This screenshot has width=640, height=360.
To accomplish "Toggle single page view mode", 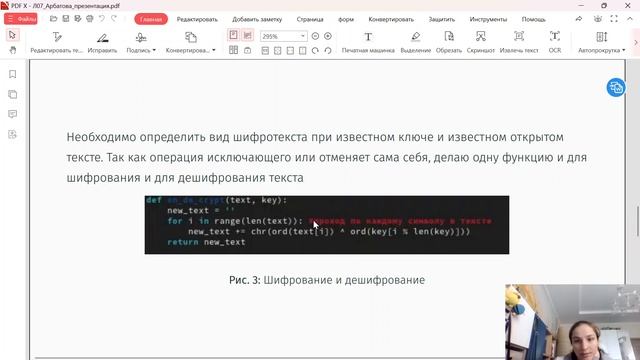I will coord(233,36).
